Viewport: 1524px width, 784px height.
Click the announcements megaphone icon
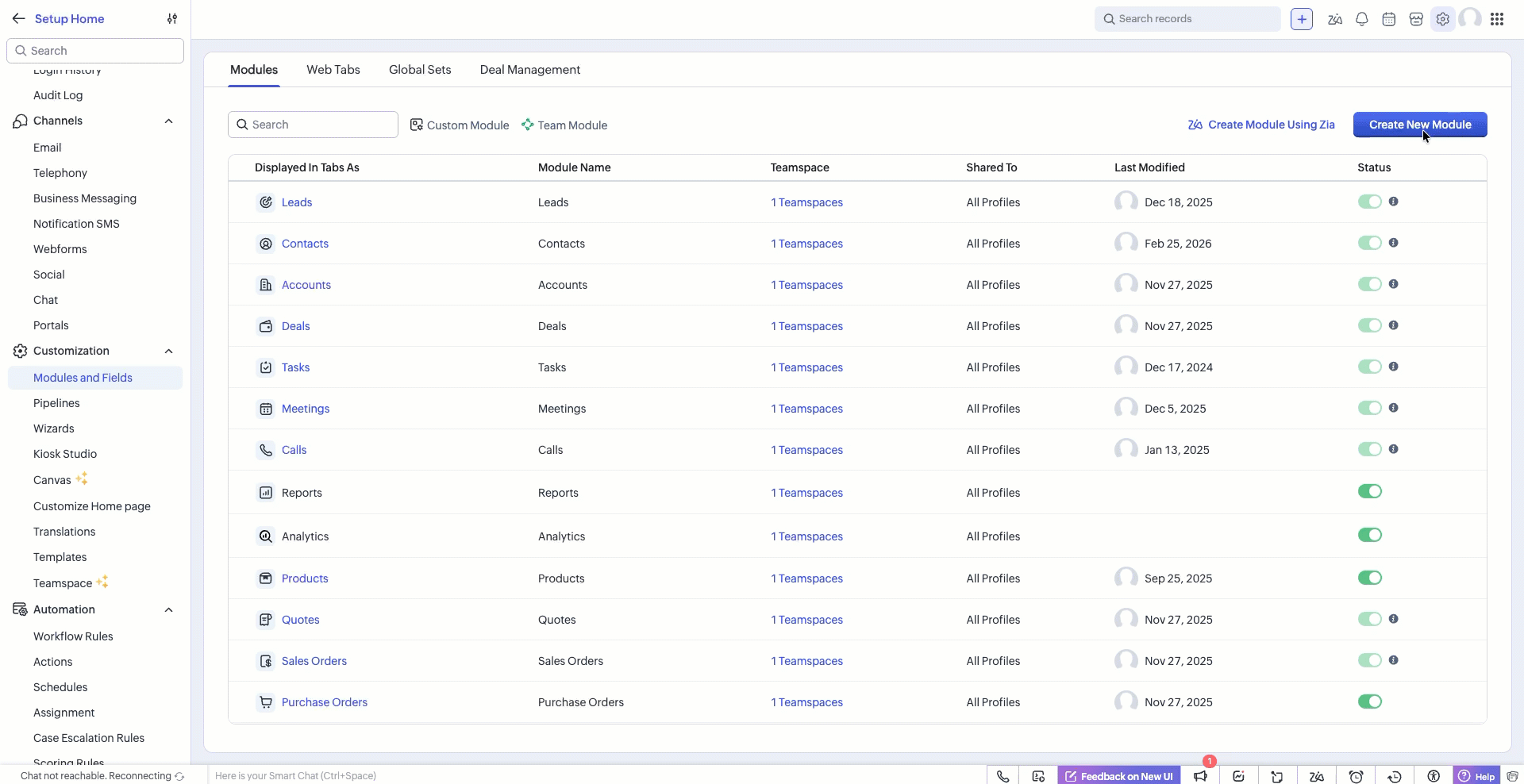pyautogui.click(x=1200, y=776)
